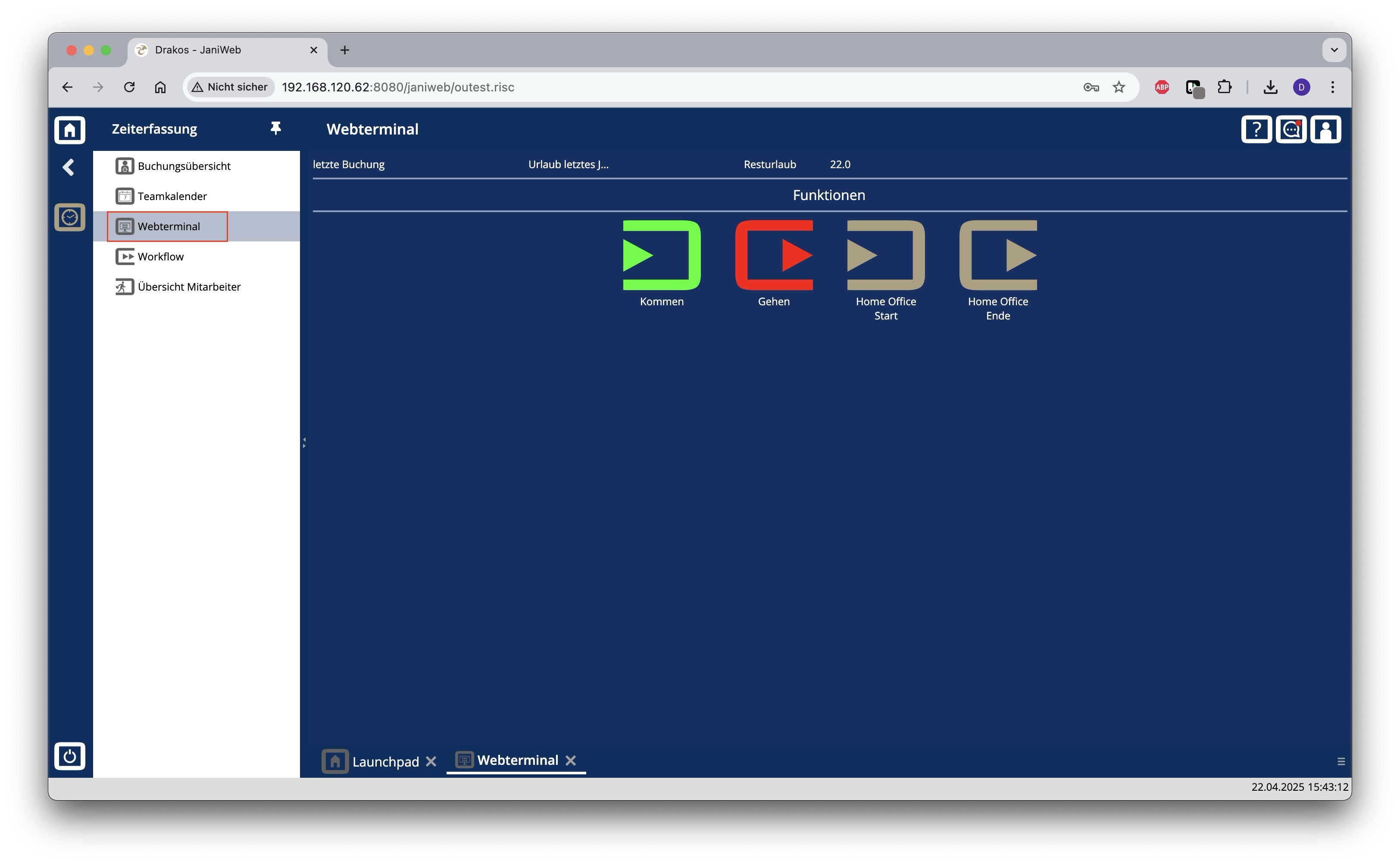Screen dimensions: 1400x864
Task: Open the extensions puzzle icon
Action: tap(1224, 87)
